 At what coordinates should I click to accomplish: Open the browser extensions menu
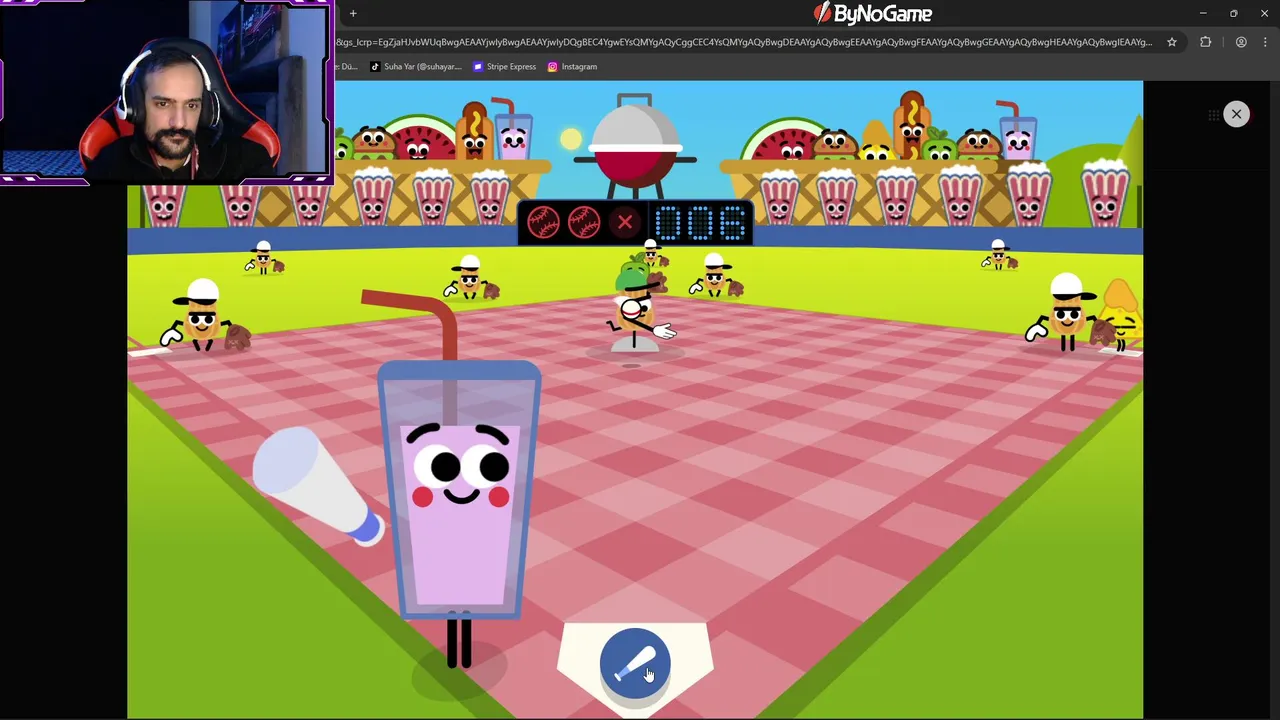(x=1205, y=42)
